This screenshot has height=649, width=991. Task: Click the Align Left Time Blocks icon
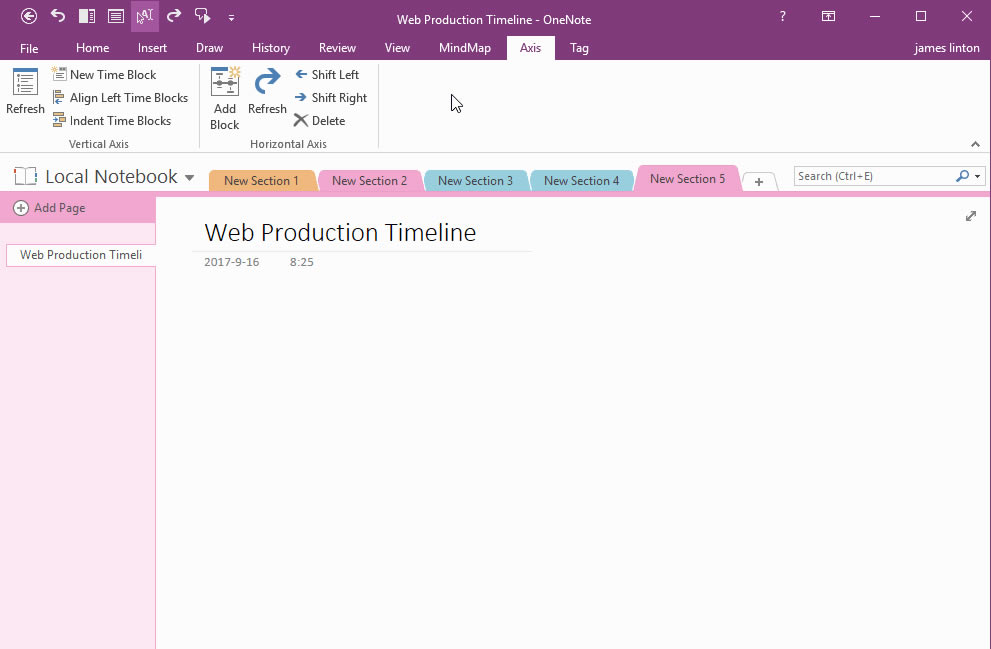pos(61,97)
